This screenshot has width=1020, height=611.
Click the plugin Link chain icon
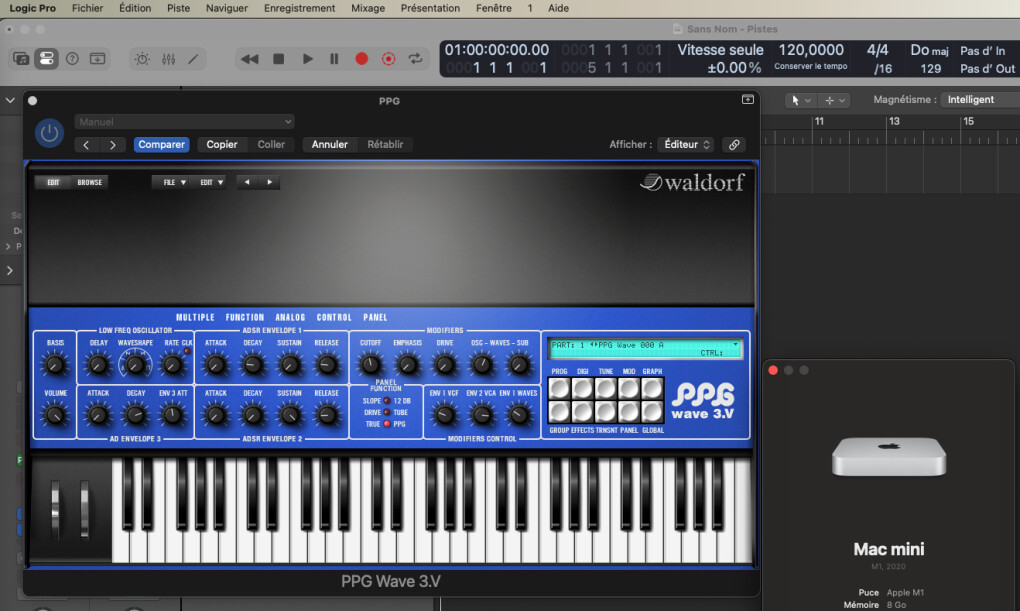(734, 144)
